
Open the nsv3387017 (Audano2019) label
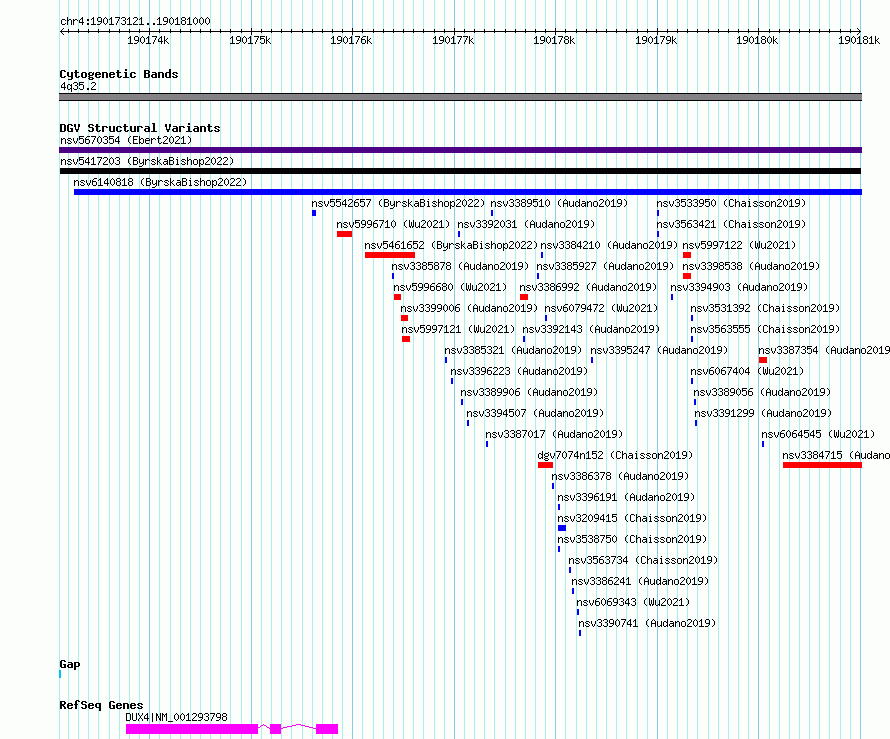(x=554, y=434)
